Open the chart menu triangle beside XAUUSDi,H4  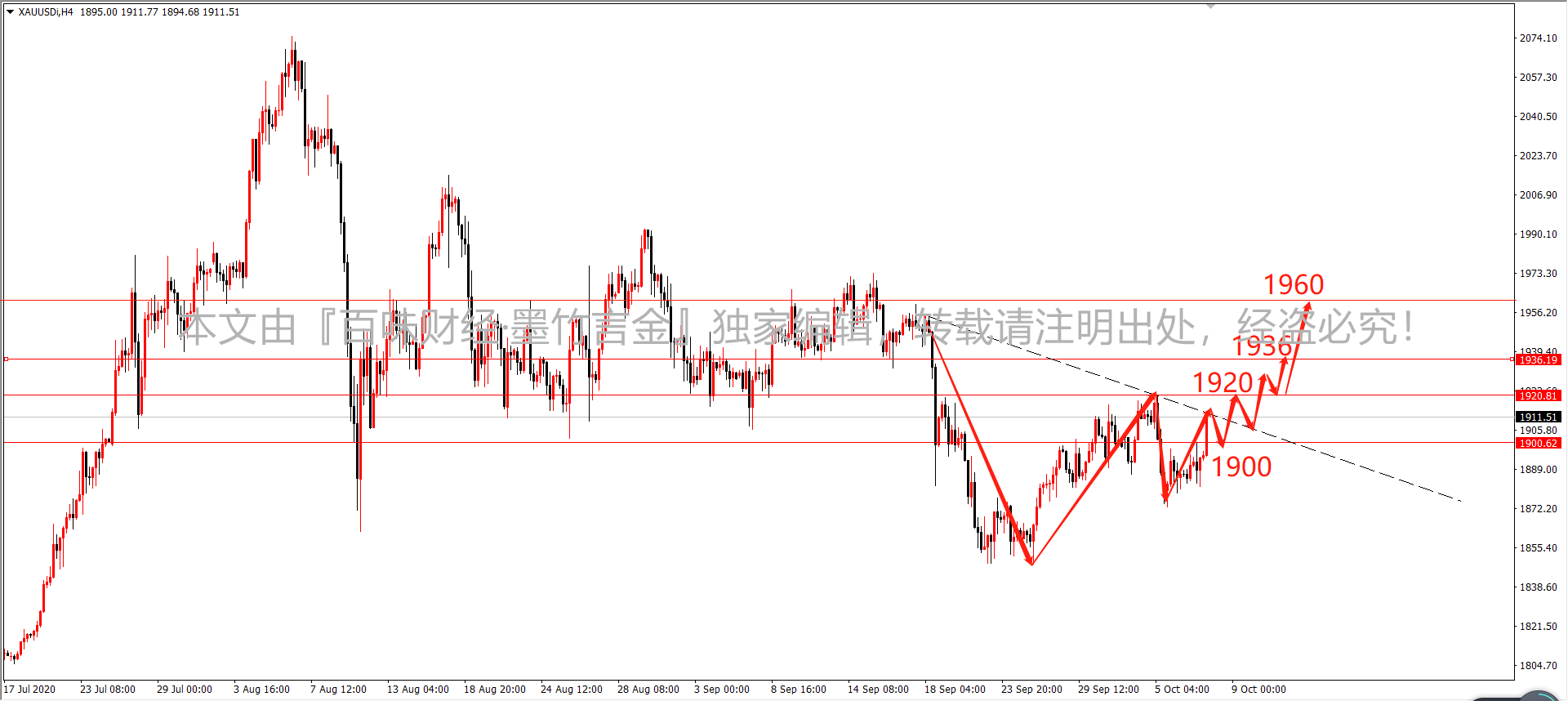pos(10,12)
